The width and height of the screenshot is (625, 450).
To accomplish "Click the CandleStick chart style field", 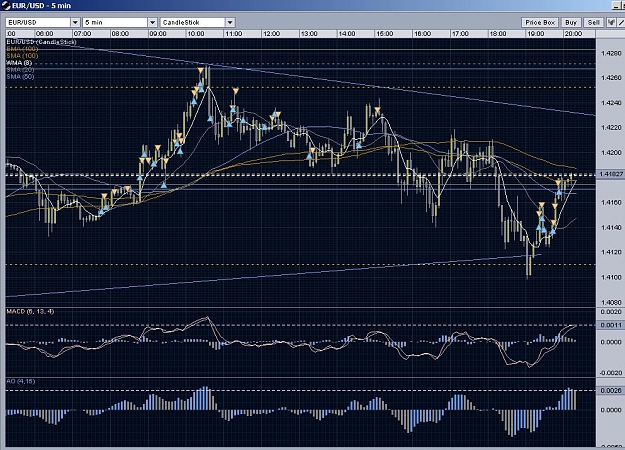I will point(193,22).
